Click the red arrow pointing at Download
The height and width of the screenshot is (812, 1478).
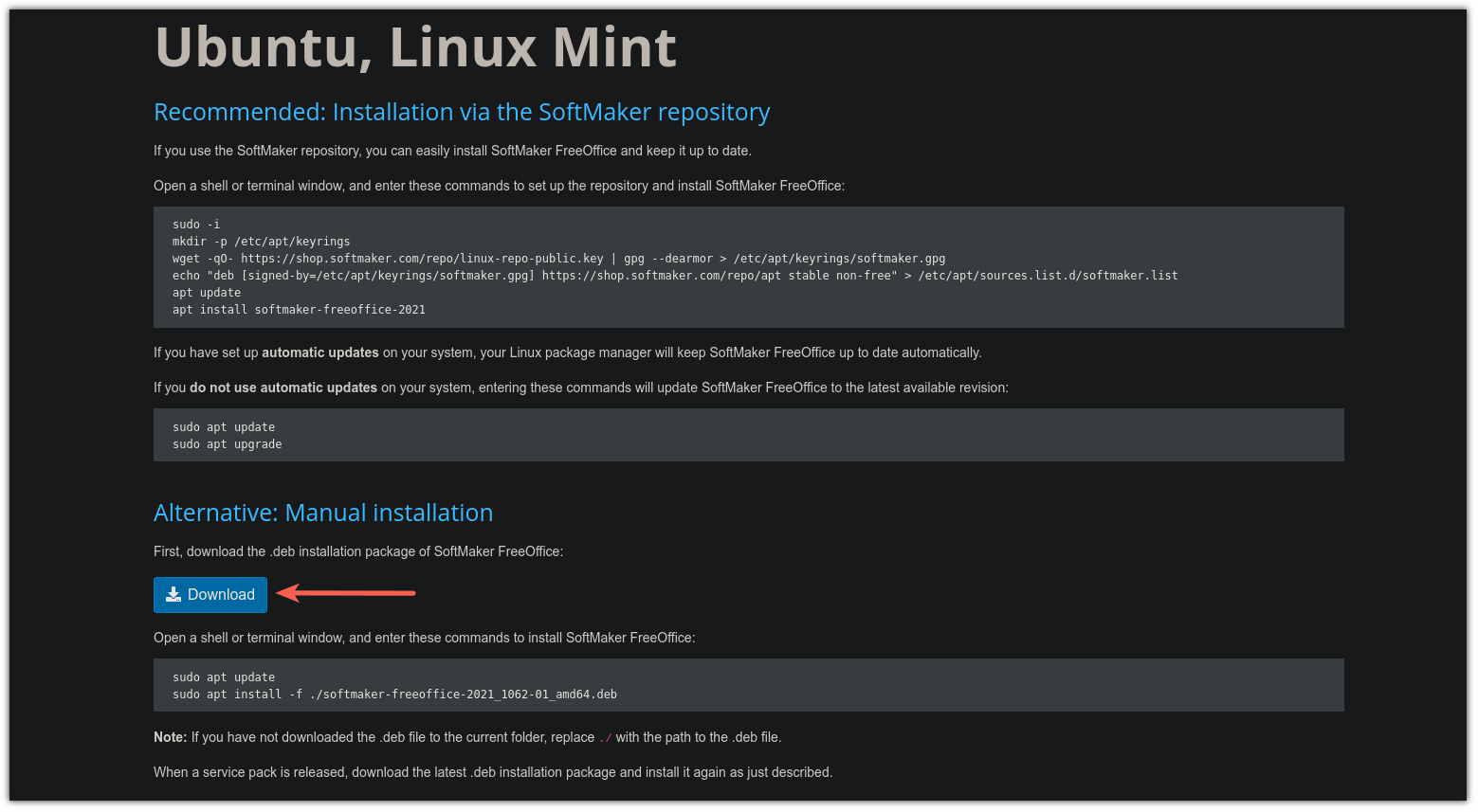[346, 593]
